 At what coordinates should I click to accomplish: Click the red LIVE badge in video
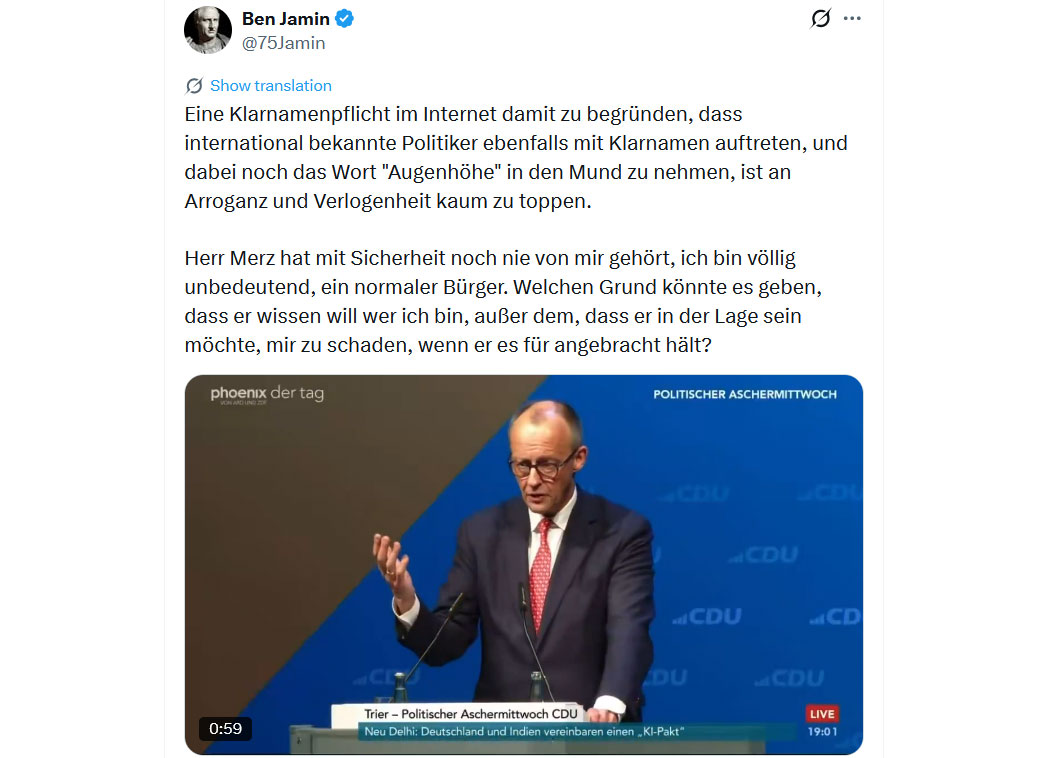[x=822, y=714]
